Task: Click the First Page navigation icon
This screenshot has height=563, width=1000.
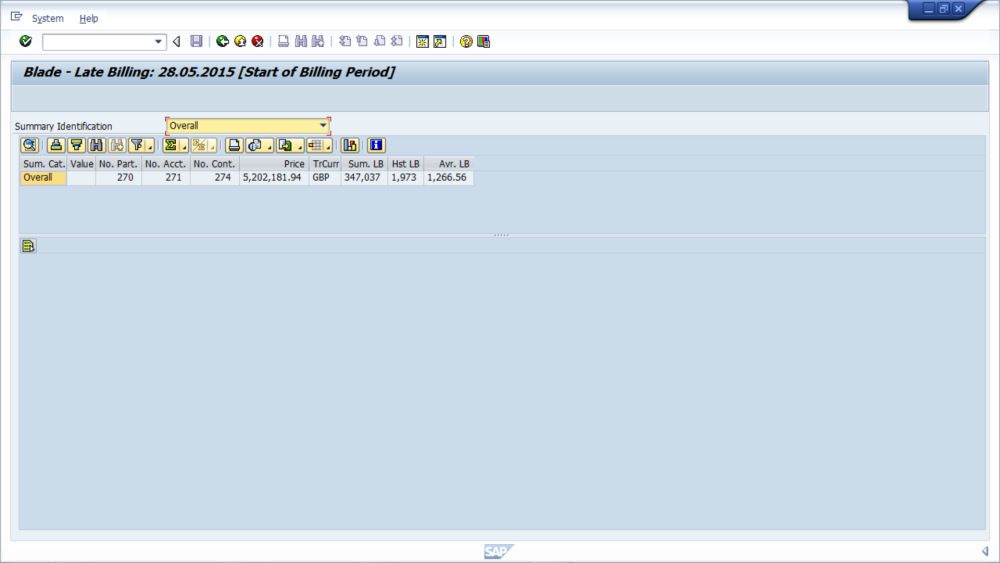Action: coord(344,41)
